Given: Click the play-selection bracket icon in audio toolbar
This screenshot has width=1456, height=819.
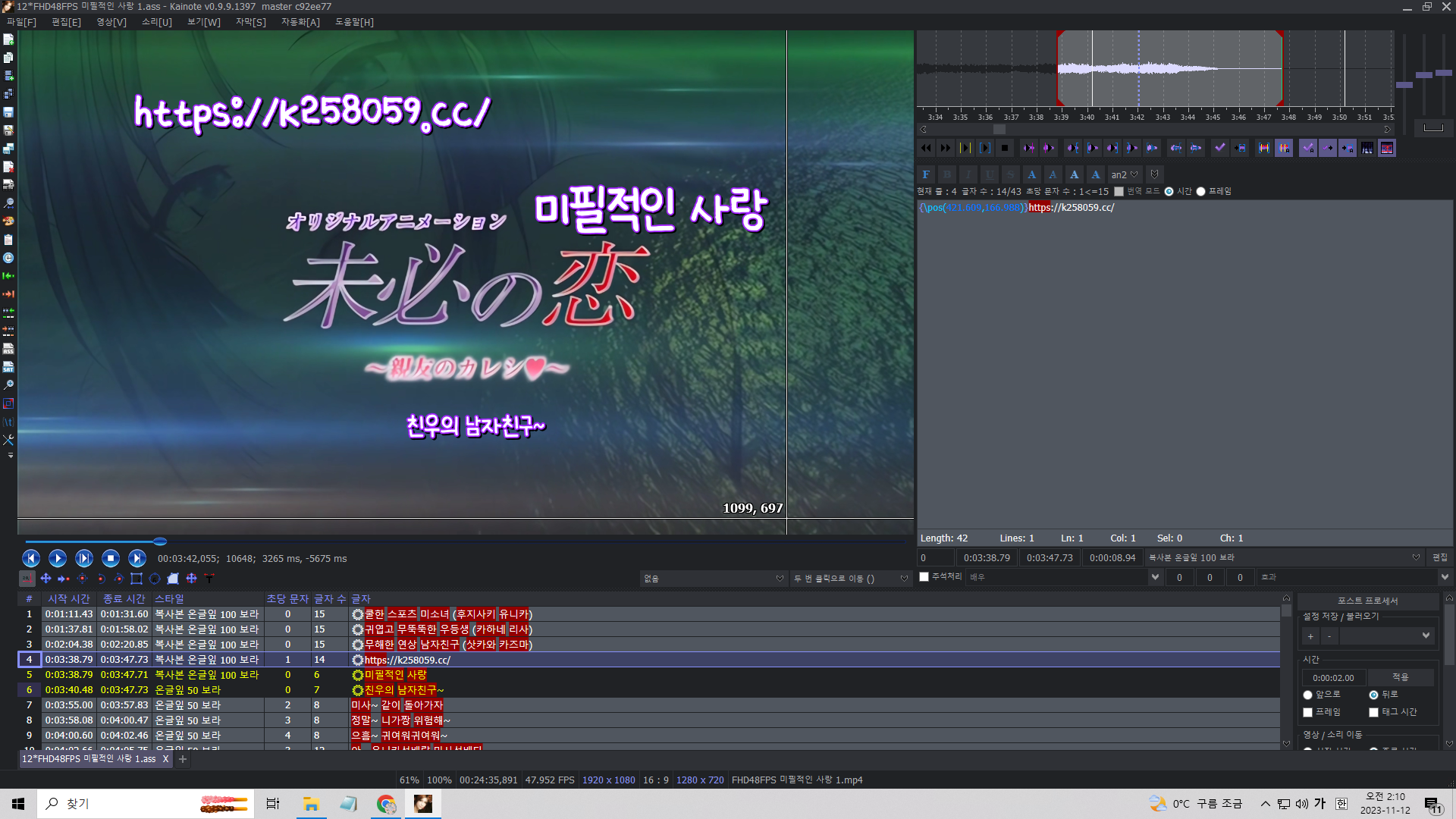Looking at the screenshot, I should (x=985, y=149).
